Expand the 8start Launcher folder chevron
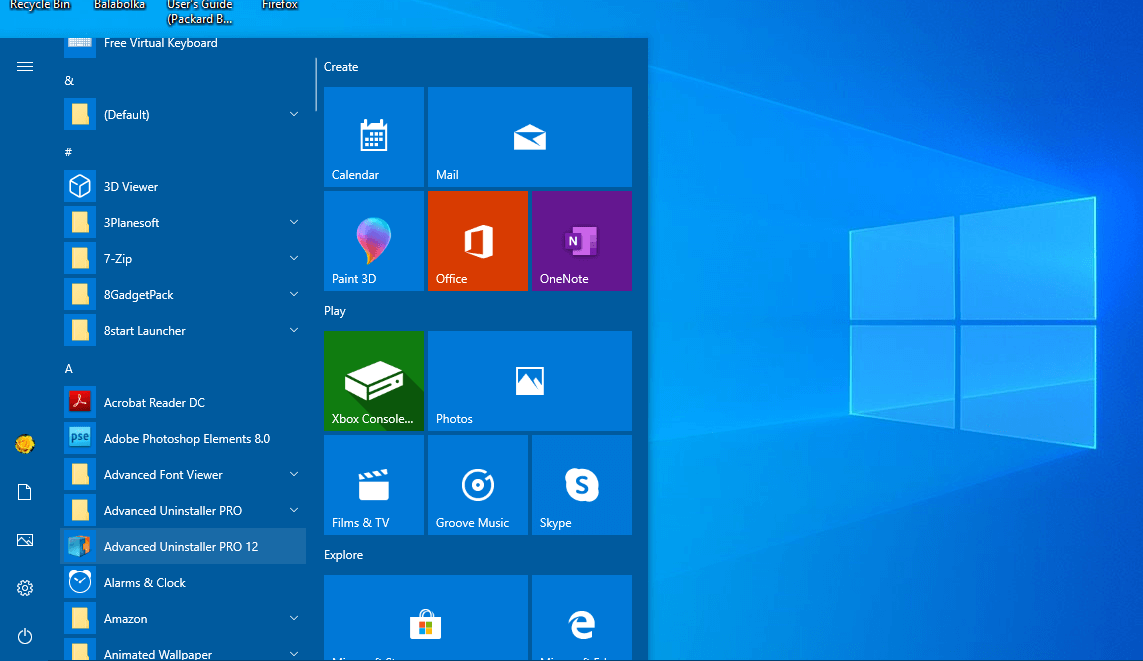Viewport: 1143px width, 661px height. [294, 330]
